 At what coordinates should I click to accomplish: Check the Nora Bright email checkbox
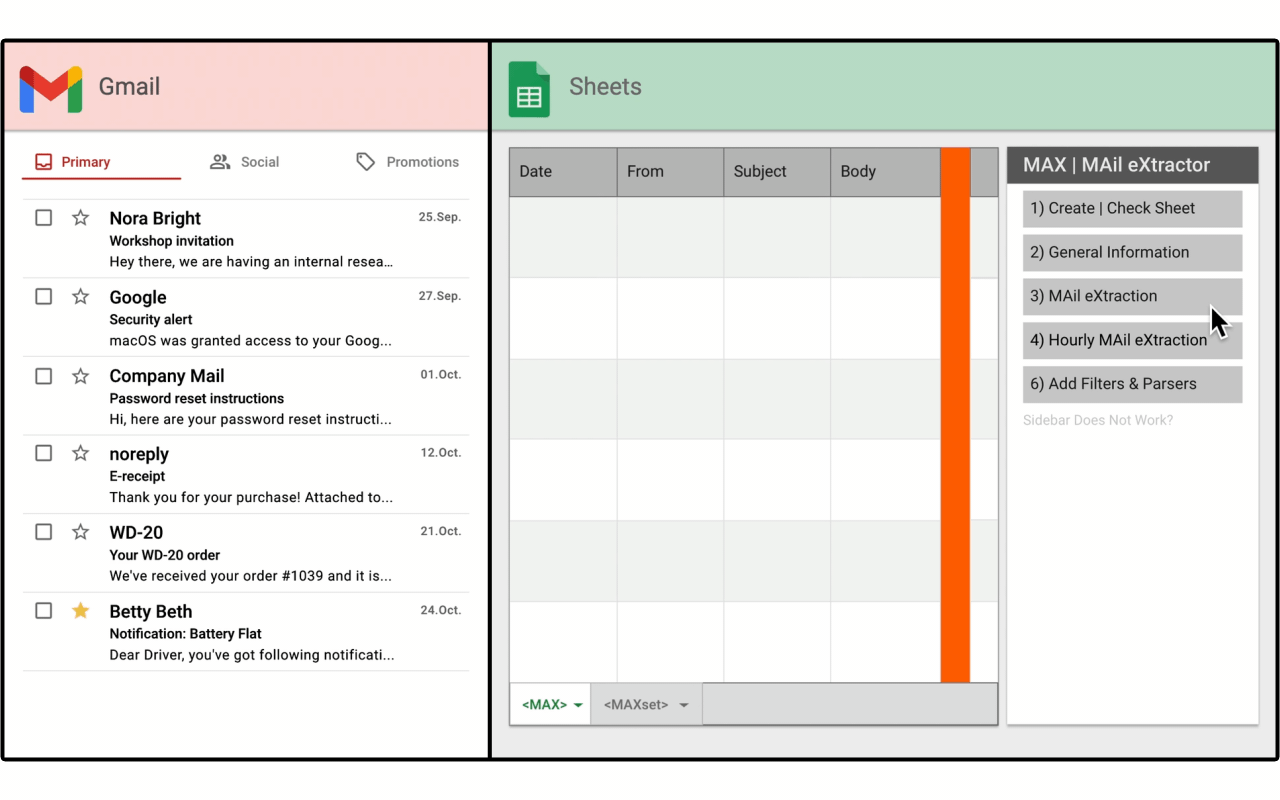[x=44, y=218]
